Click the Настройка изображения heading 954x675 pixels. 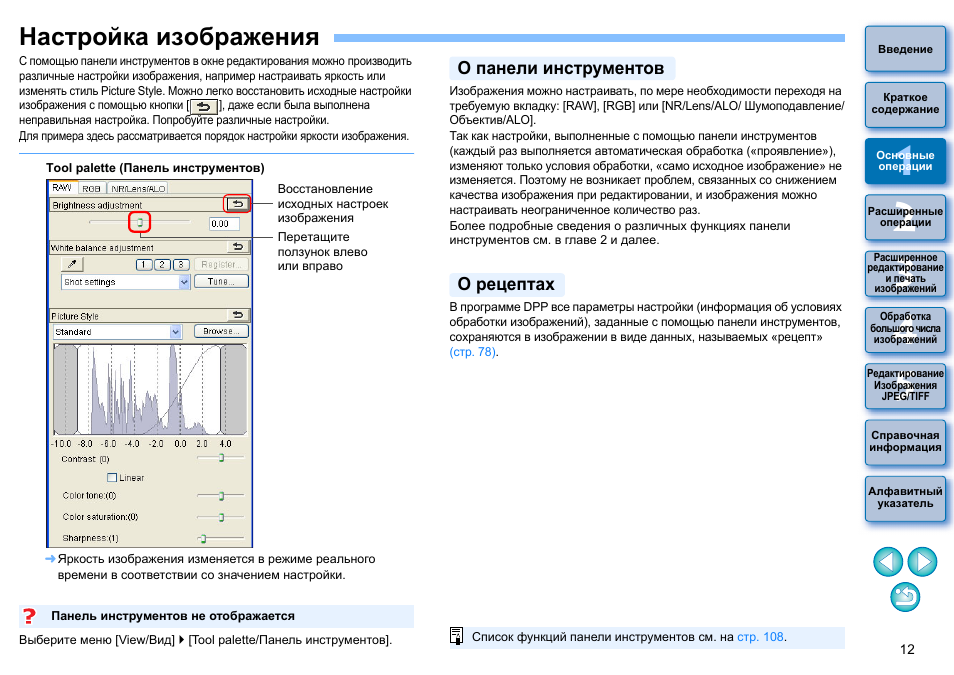coord(169,37)
